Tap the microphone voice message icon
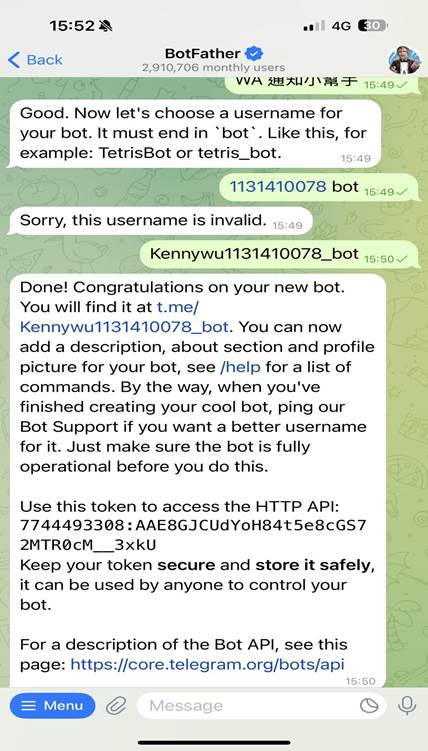 tap(407, 705)
